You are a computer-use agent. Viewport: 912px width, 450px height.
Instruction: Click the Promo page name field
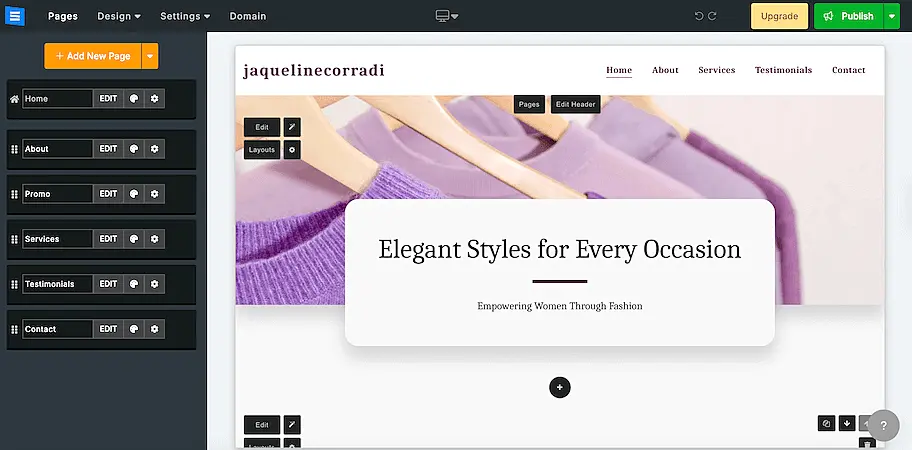click(57, 194)
